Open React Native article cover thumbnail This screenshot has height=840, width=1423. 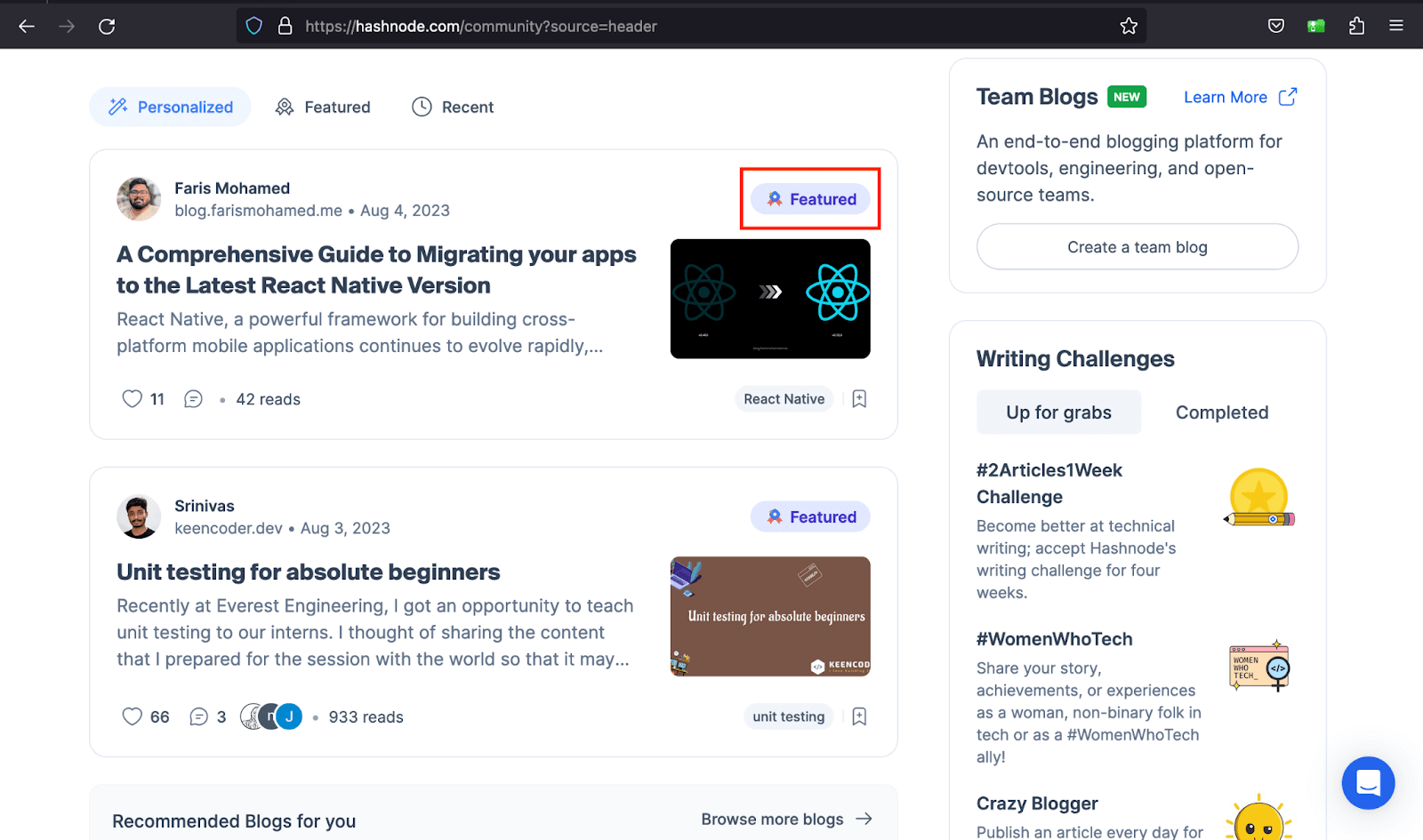pyautogui.click(x=770, y=299)
